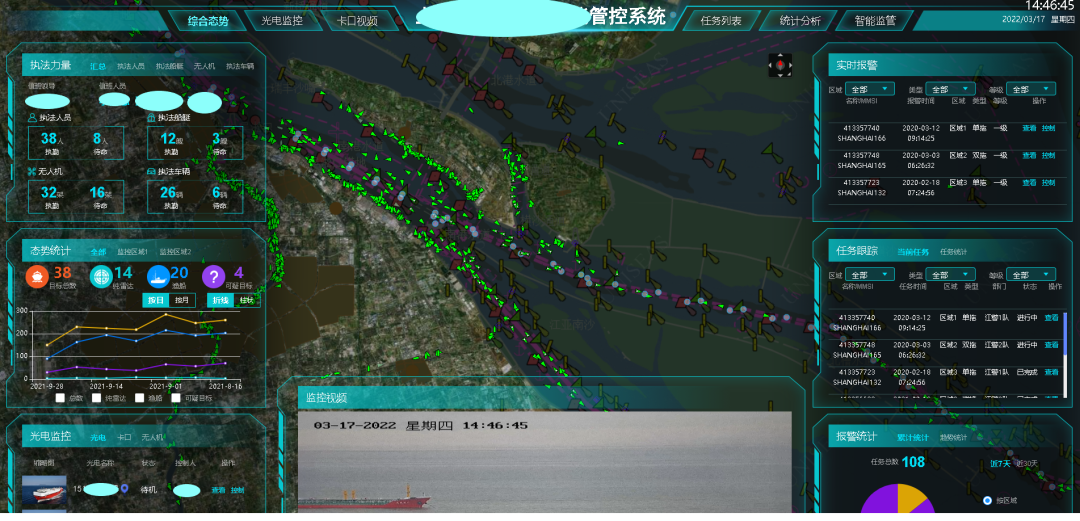1080x521 pixels.
Task: Click the location pin icon in 光电监控 row
Action: coord(125,489)
